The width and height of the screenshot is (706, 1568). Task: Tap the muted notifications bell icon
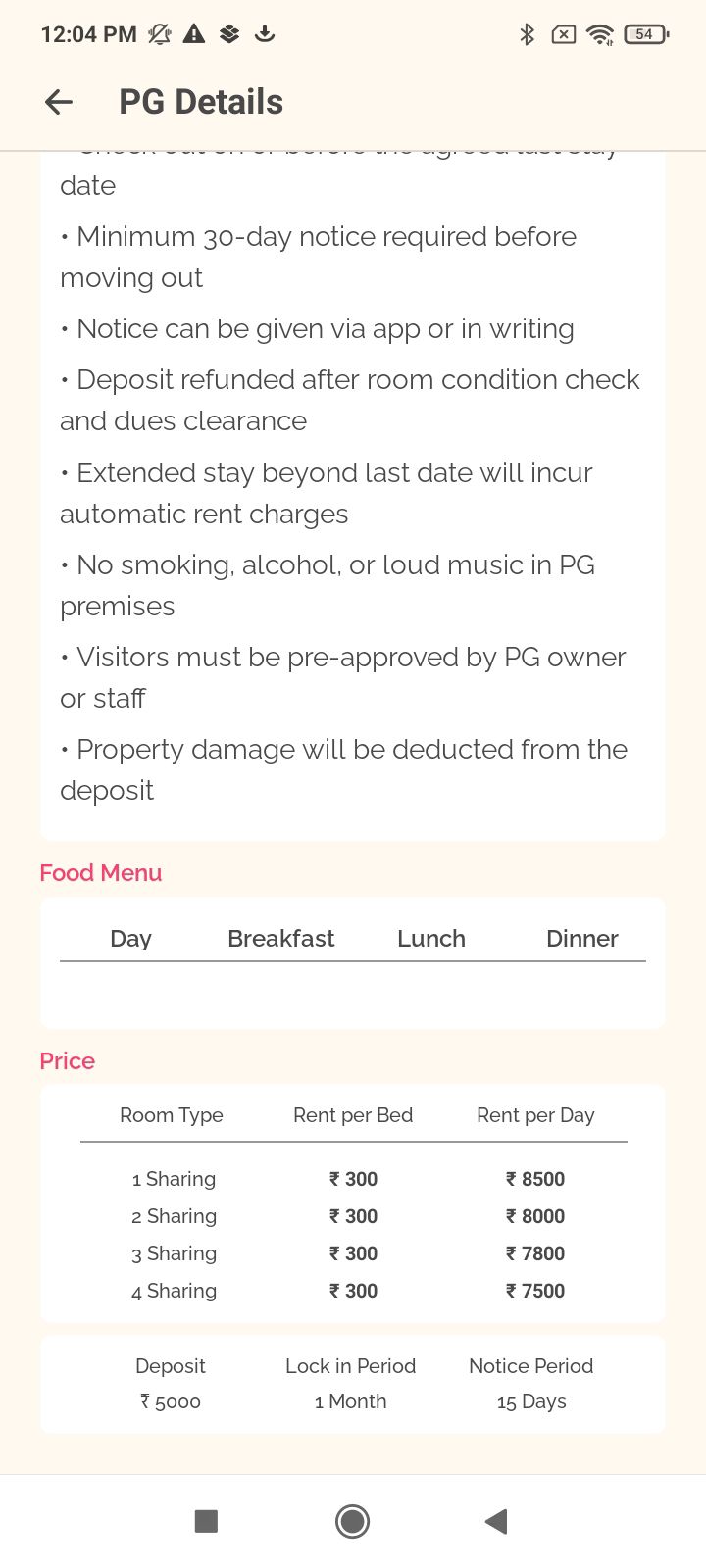point(159,34)
